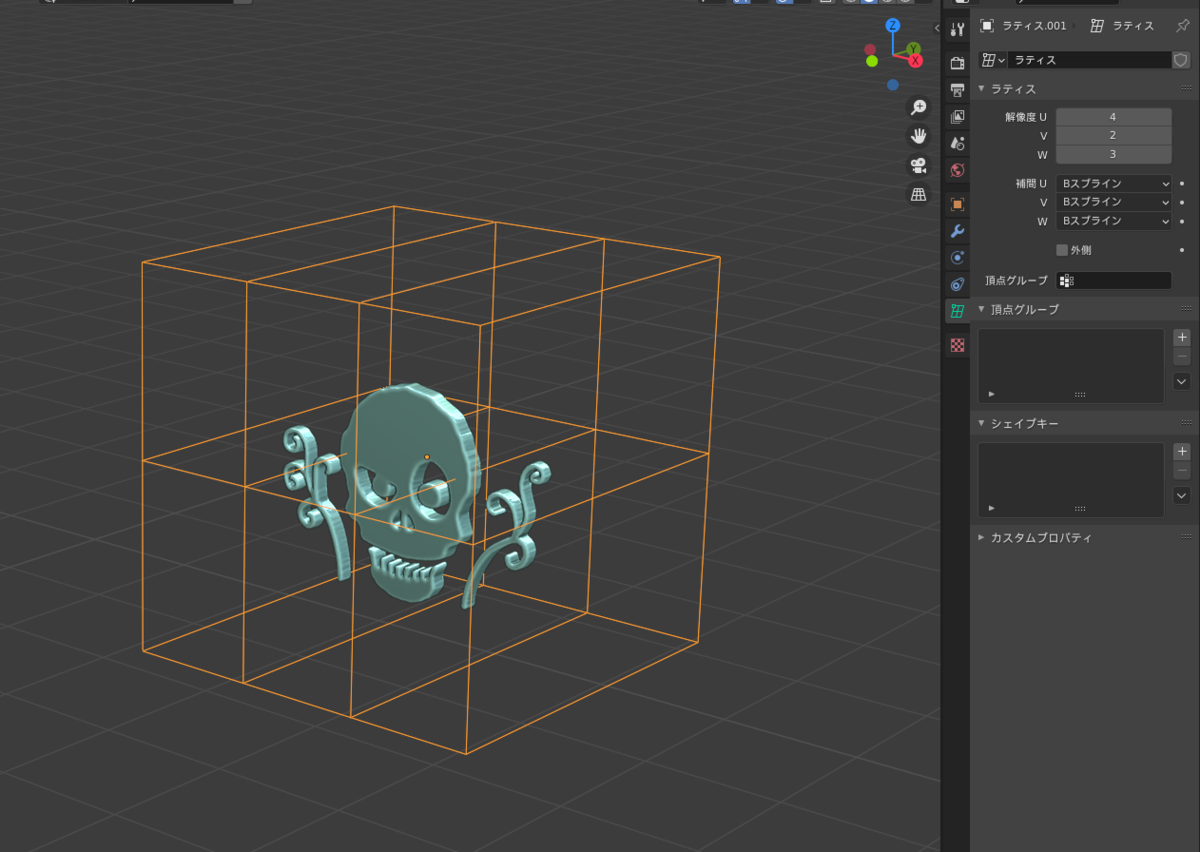Click the lattice orange origin point
This screenshot has height=852, width=1200.
(427, 457)
